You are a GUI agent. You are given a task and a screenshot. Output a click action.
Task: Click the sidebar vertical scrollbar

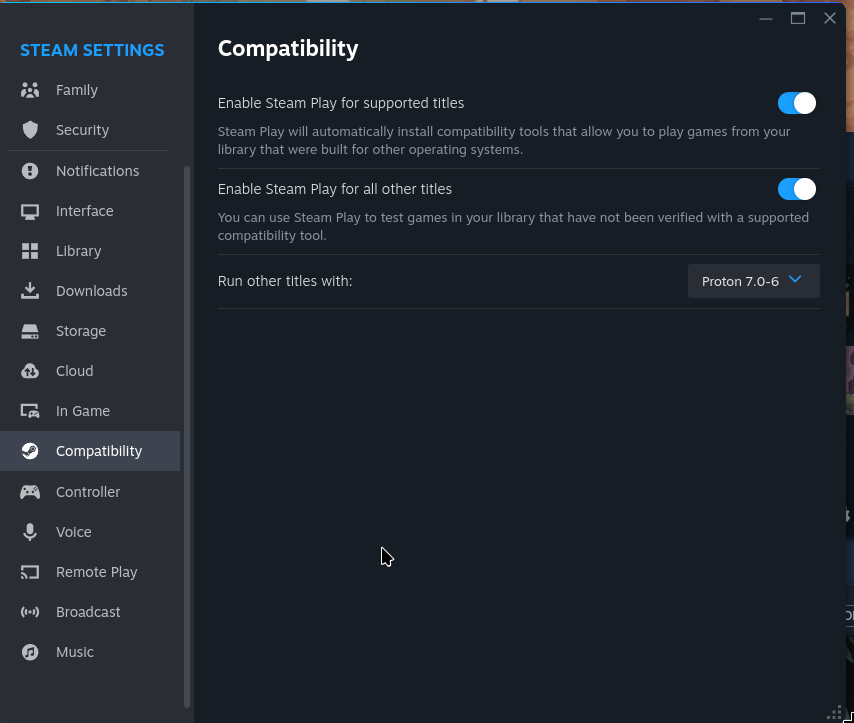click(187, 430)
